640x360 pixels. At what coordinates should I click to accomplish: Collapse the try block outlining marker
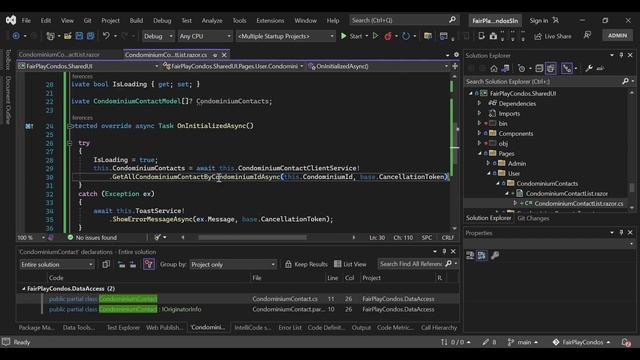(69, 143)
